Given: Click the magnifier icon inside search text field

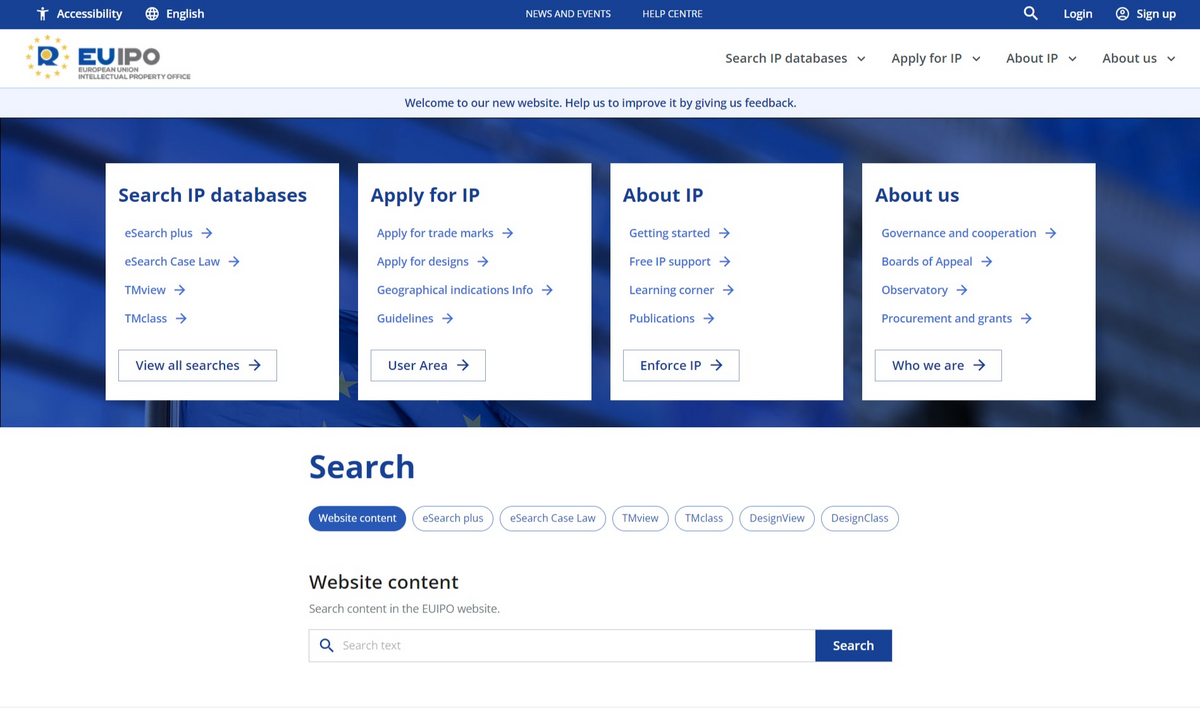Looking at the screenshot, I should coord(326,646).
